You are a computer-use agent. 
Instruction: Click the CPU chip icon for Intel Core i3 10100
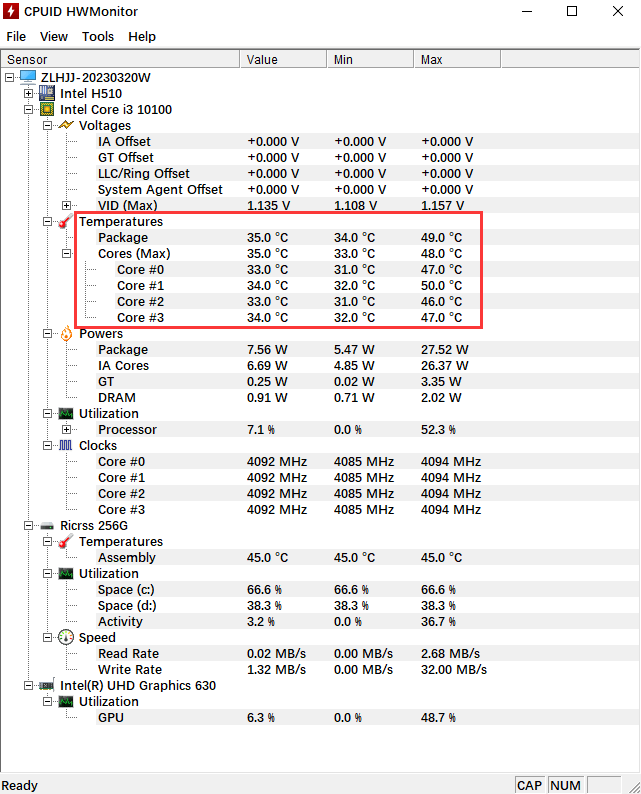(x=46, y=109)
